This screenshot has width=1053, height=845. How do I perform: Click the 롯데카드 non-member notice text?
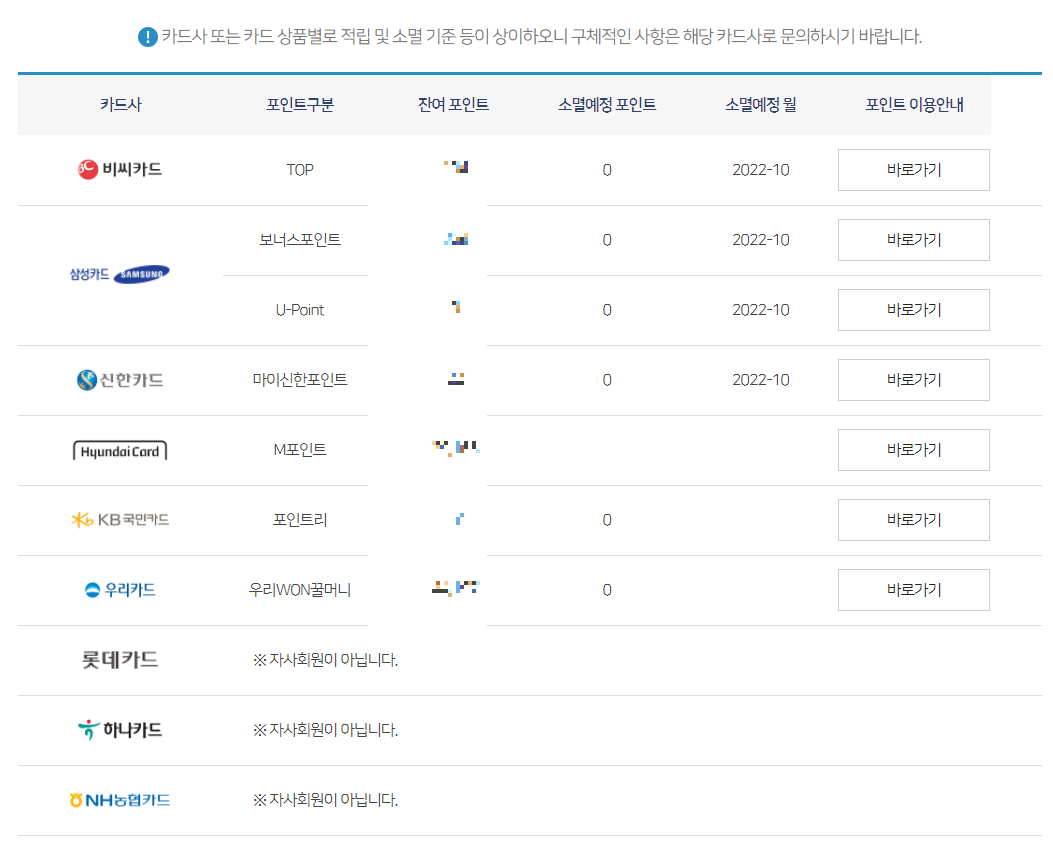pyautogui.click(x=326, y=660)
